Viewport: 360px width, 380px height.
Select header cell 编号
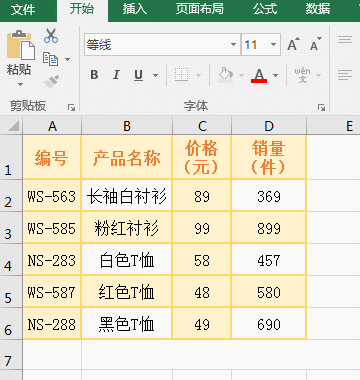[x=52, y=157]
